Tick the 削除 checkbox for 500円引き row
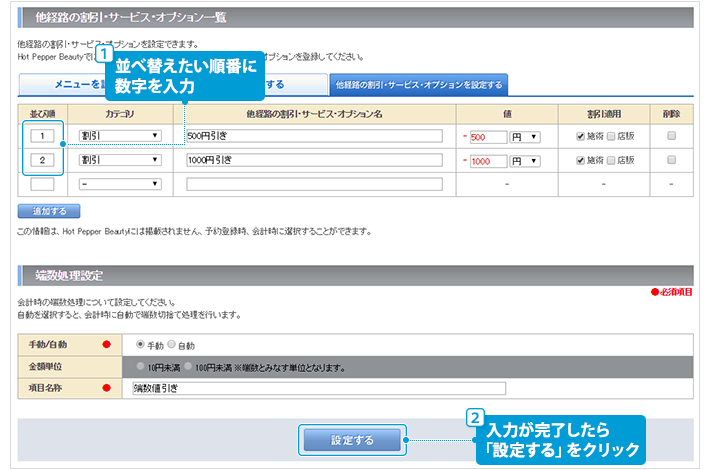This screenshot has height=470, width=710. pos(671,135)
